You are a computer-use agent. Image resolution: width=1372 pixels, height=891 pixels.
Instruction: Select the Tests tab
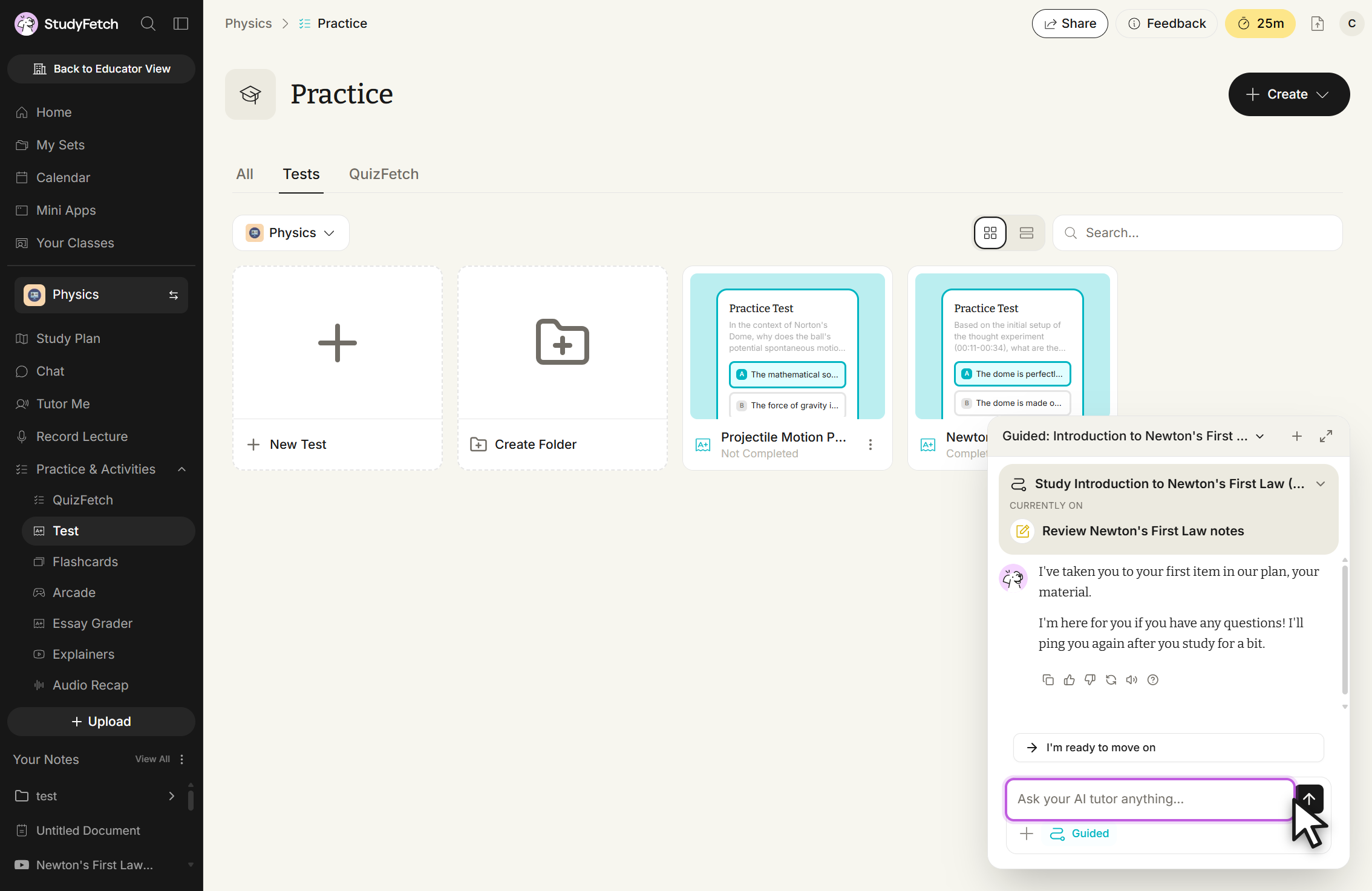click(301, 174)
